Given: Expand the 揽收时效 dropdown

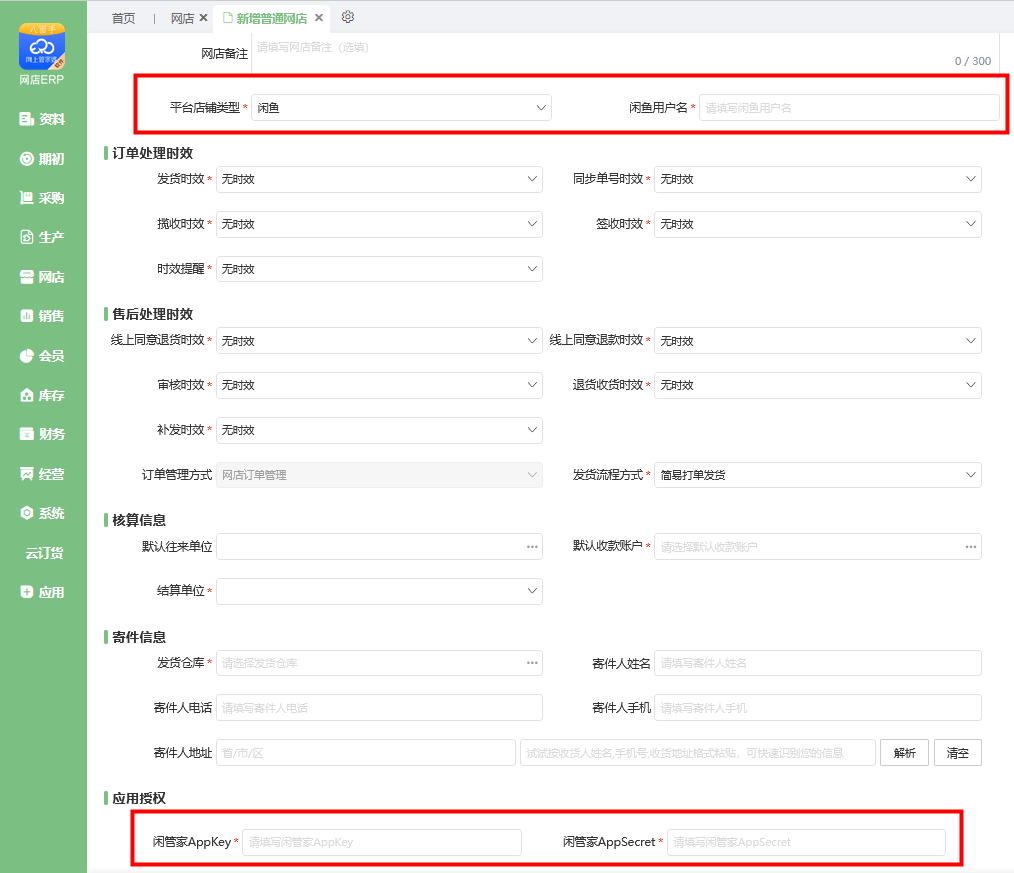Looking at the screenshot, I should pyautogui.click(x=379, y=224).
